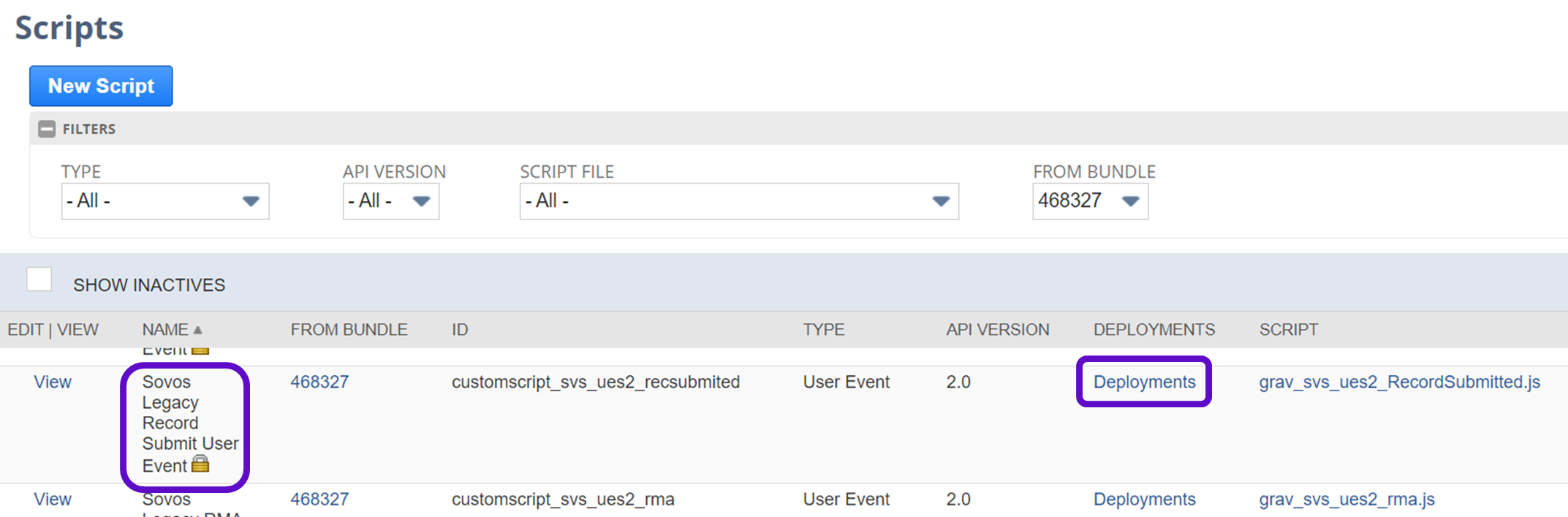1568x517 pixels.
Task: Select customscript_svs_ues2_recsubmited ID text
Action: click(x=596, y=382)
